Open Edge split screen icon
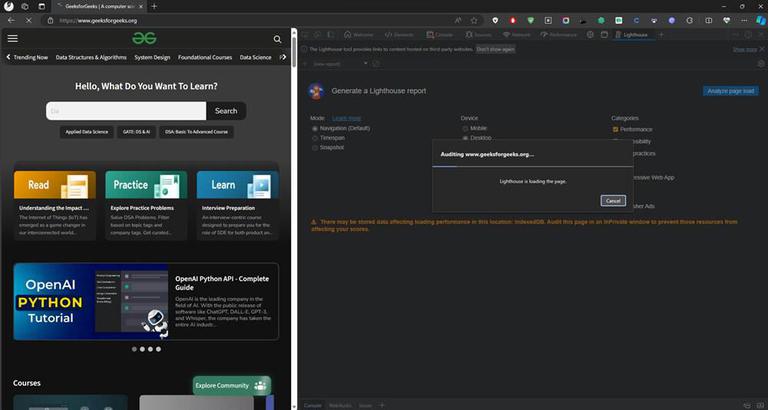Viewport: 768px width, 410px height. click(x=708, y=21)
